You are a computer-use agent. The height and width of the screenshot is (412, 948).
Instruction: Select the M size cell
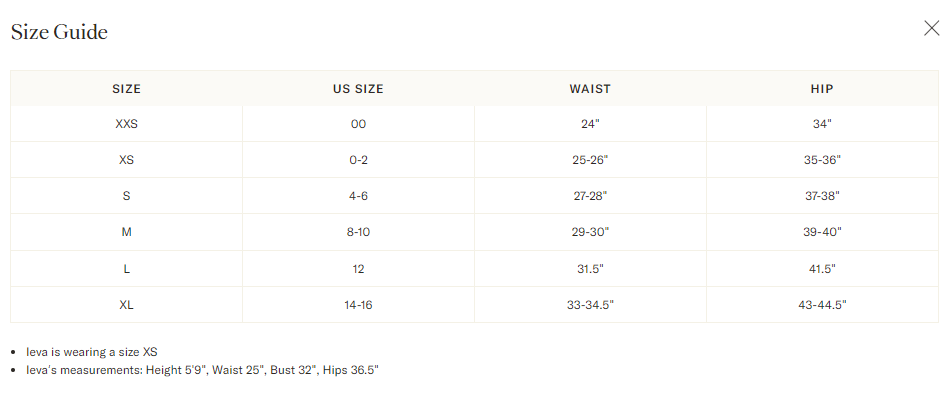[126, 232]
